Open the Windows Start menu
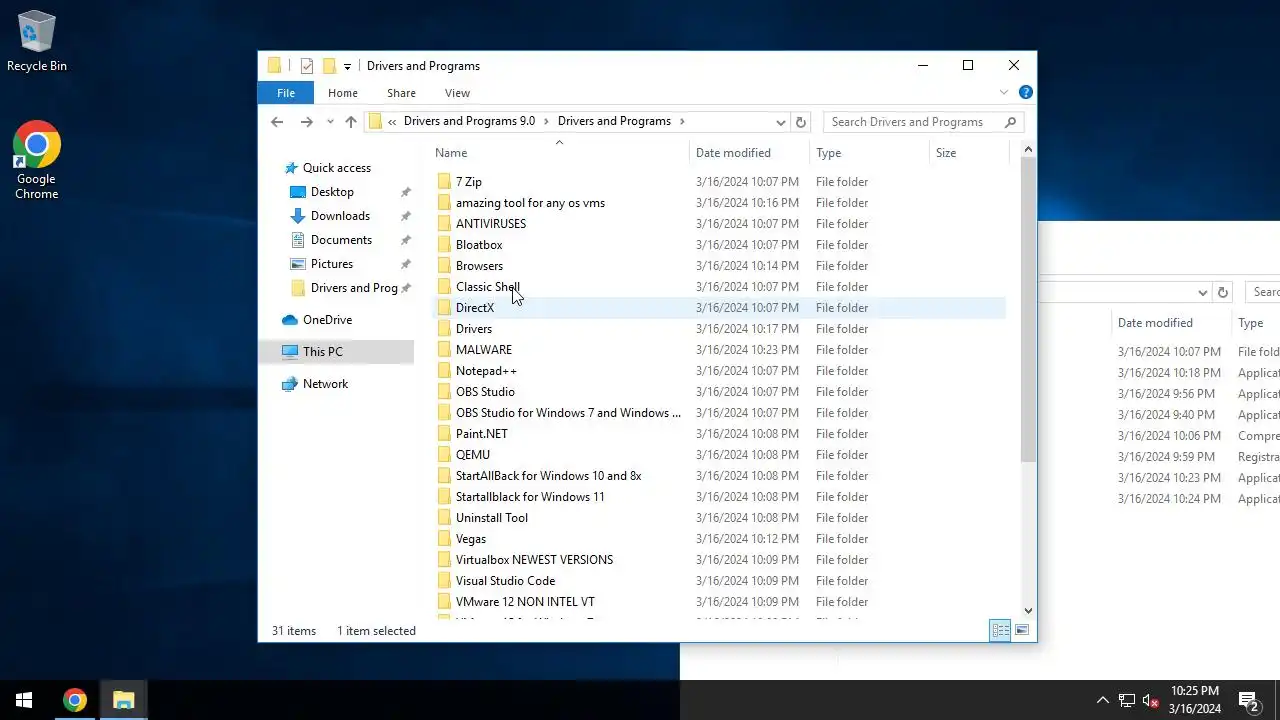The width and height of the screenshot is (1280, 720). coord(24,700)
